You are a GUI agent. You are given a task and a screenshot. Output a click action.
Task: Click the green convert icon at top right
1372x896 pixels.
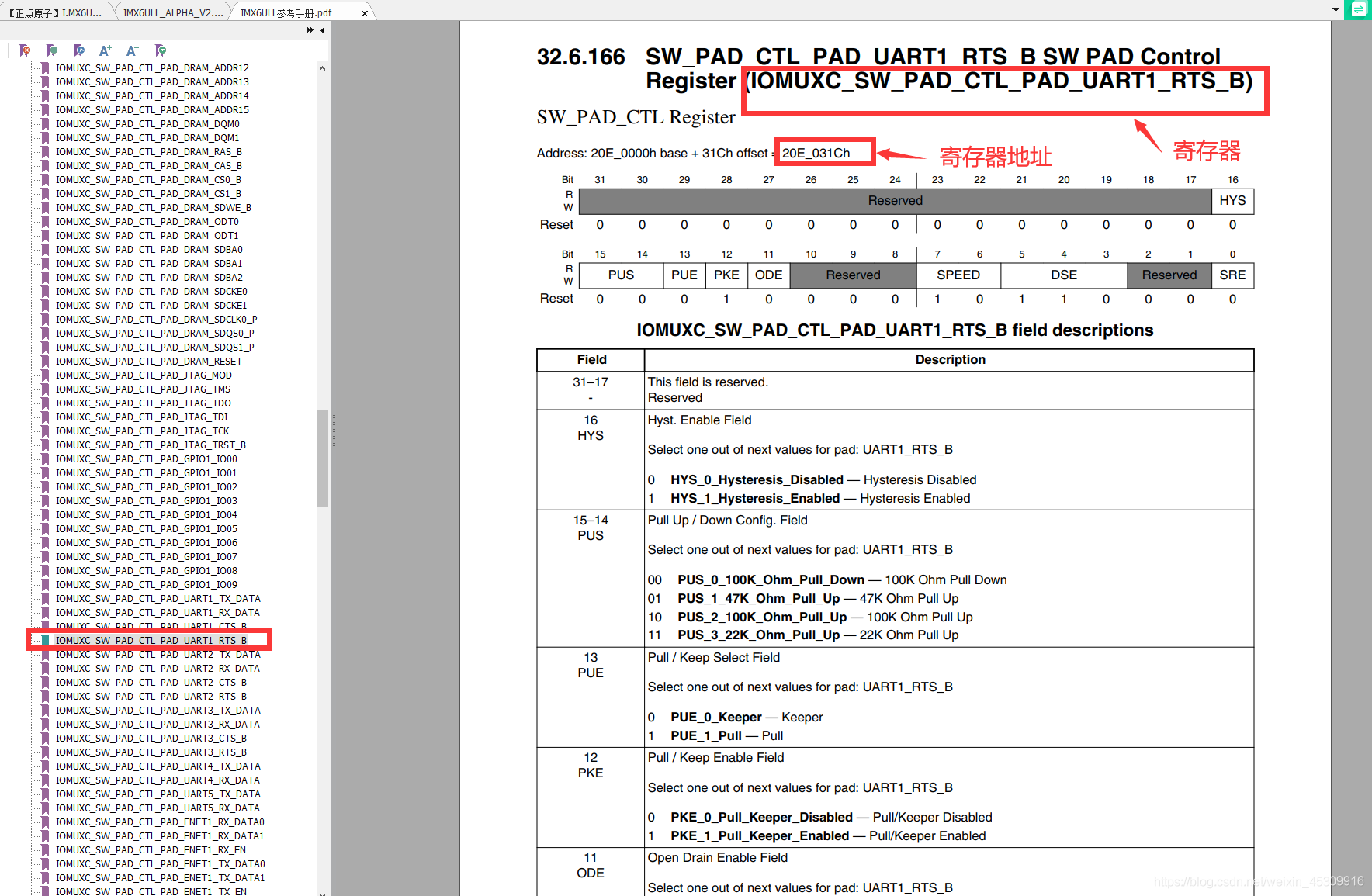[1358, 9]
